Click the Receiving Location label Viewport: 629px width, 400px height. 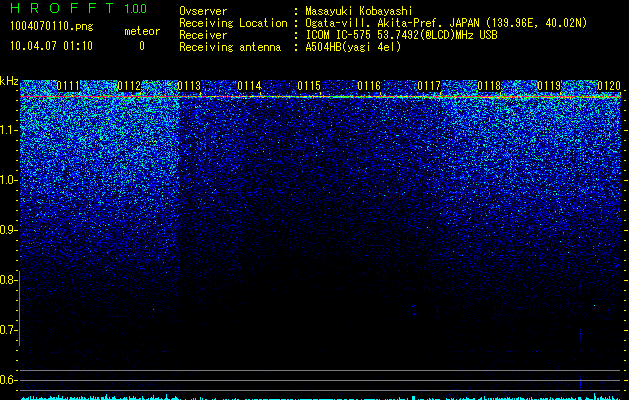[233, 23]
